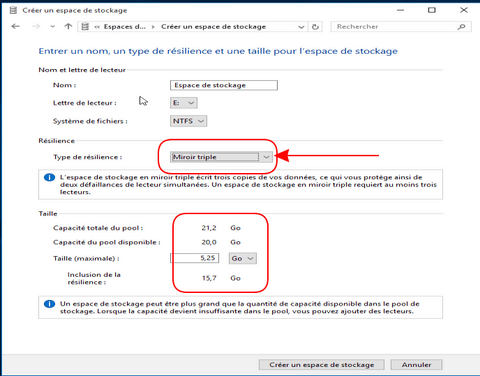Click the page heading 'Entrer un nom...'
The width and height of the screenshot is (480, 376).
click(x=218, y=51)
